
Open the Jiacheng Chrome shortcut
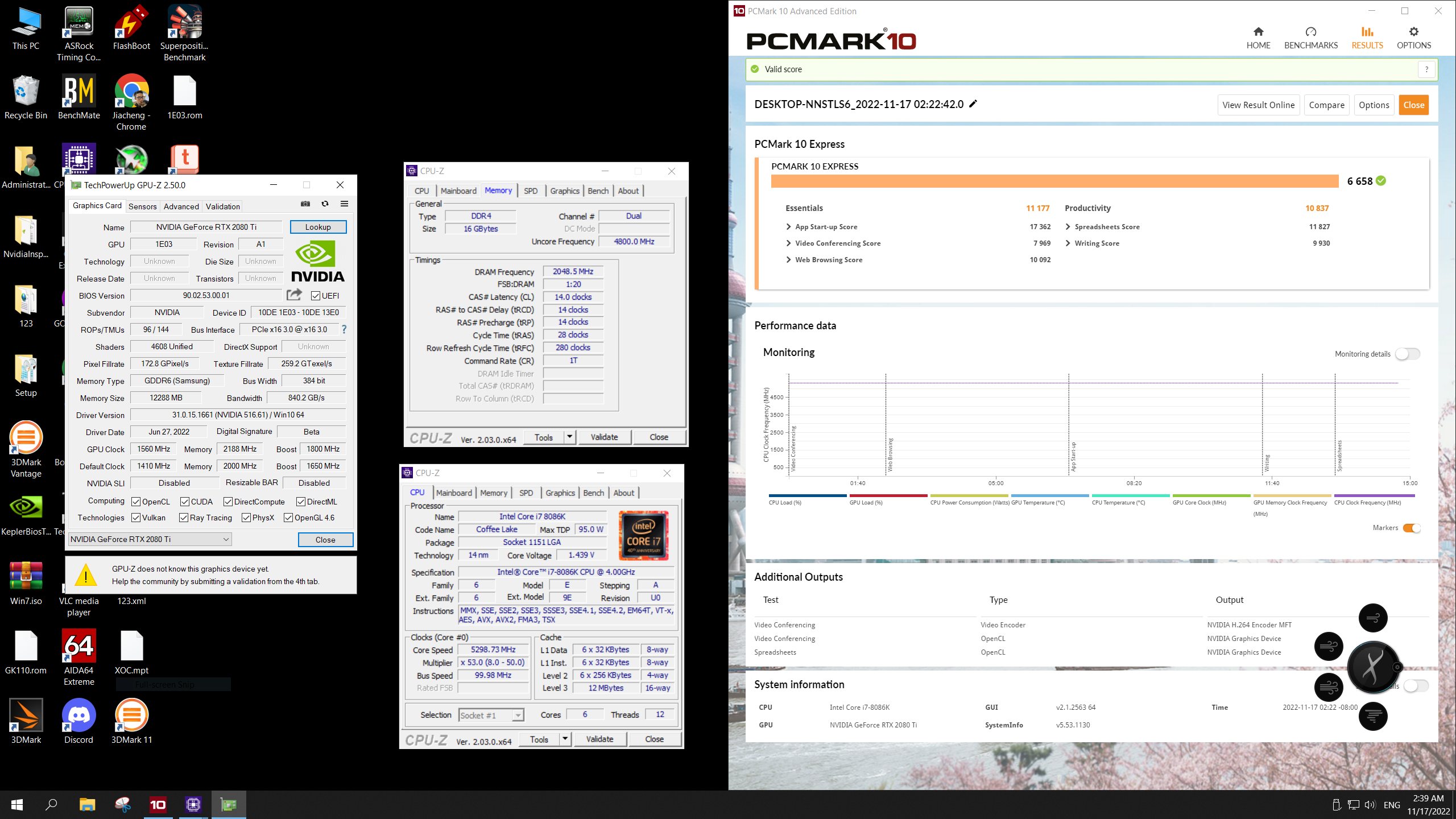point(131,102)
